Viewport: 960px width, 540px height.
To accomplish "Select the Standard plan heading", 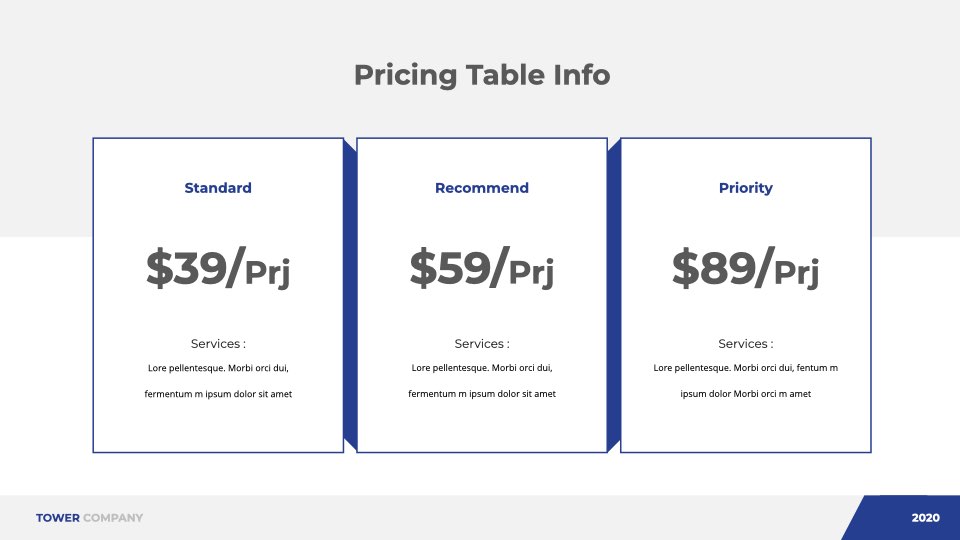I will 218,188.
